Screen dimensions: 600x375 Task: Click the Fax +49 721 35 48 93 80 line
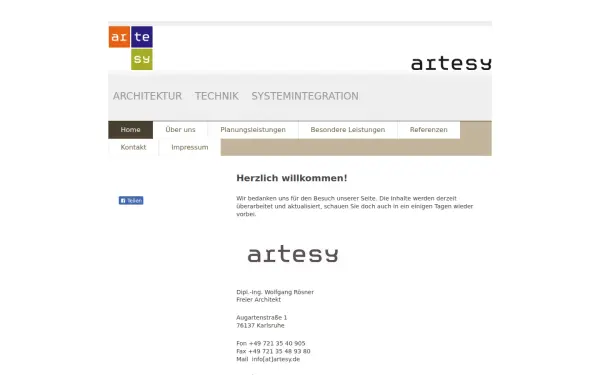click(273, 351)
